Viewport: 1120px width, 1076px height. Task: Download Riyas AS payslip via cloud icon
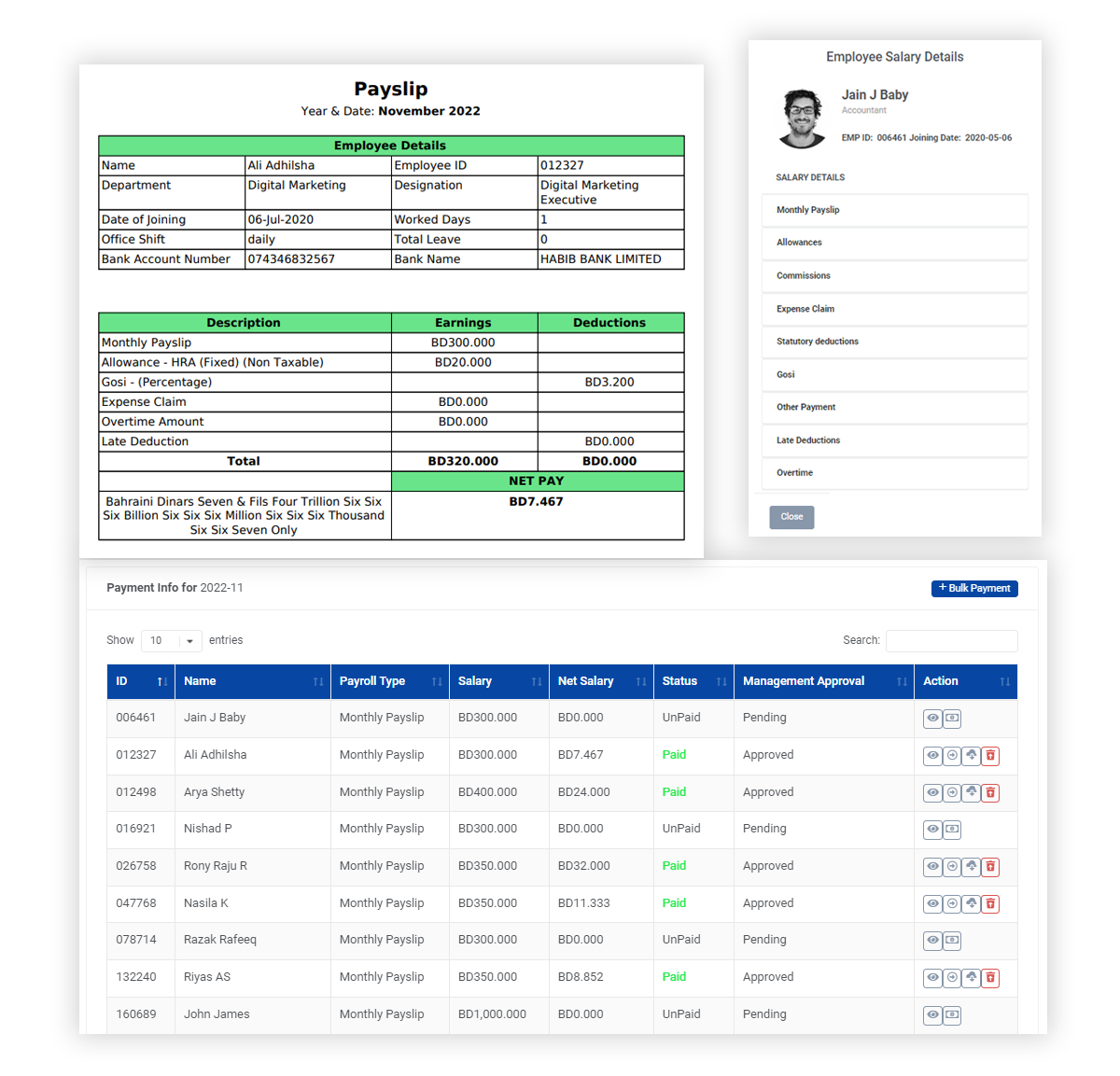972,978
